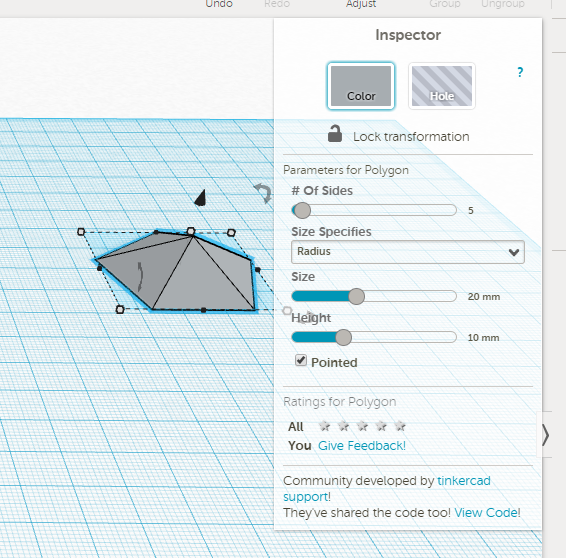
Task: Select the Color swatch option
Action: tap(361, 86)
